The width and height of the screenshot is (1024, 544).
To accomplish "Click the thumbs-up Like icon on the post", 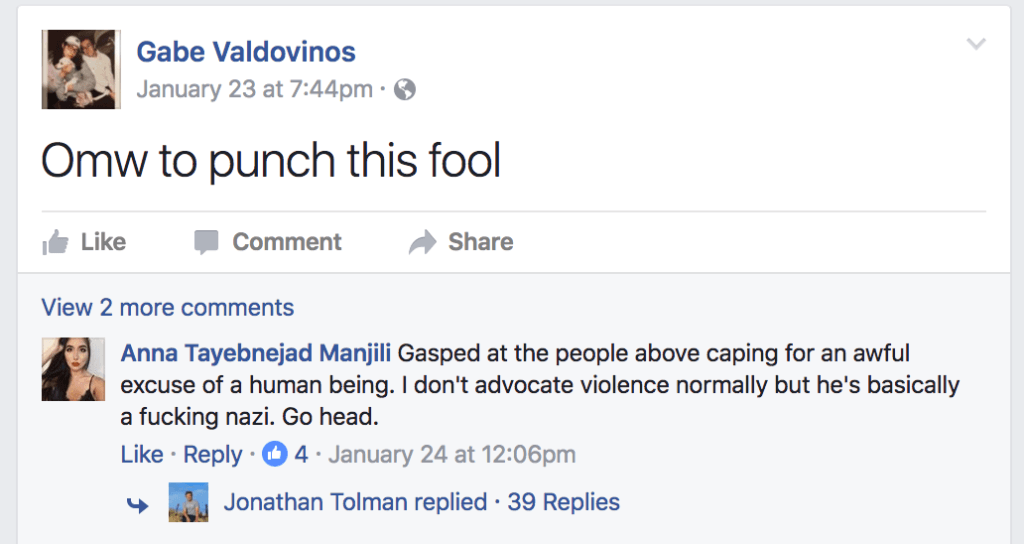I will tap(56, 242).
